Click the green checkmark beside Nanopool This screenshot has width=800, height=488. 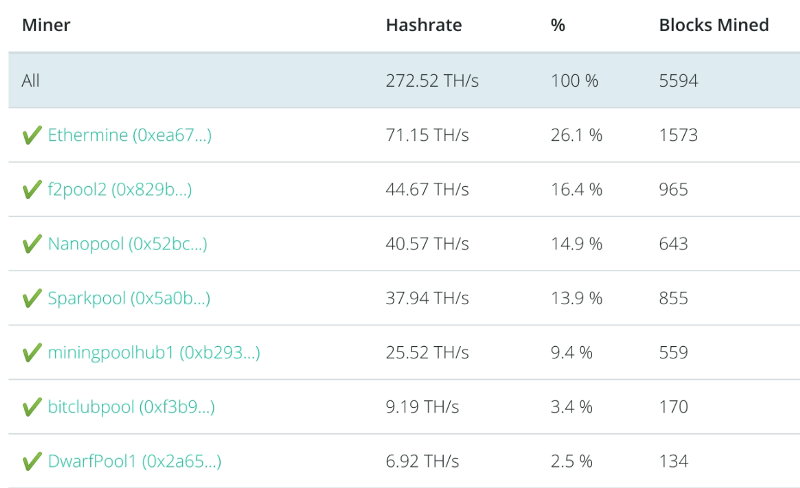(x=32, y=244)
